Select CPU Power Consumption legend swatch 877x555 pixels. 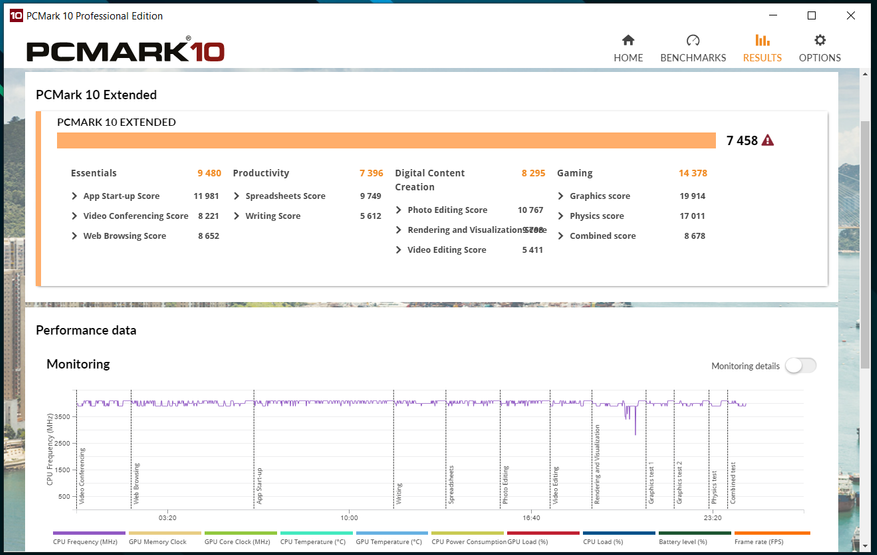tap(468, 533)
